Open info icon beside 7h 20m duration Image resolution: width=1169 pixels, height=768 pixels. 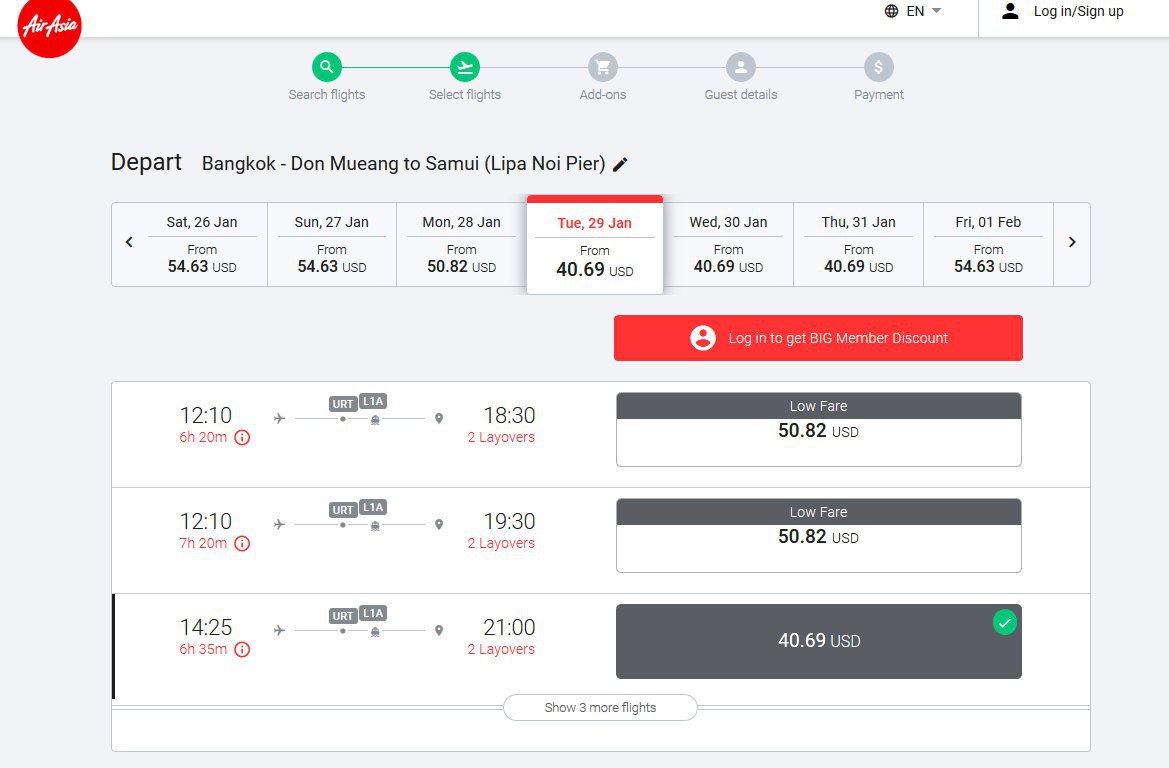[242, 544]
